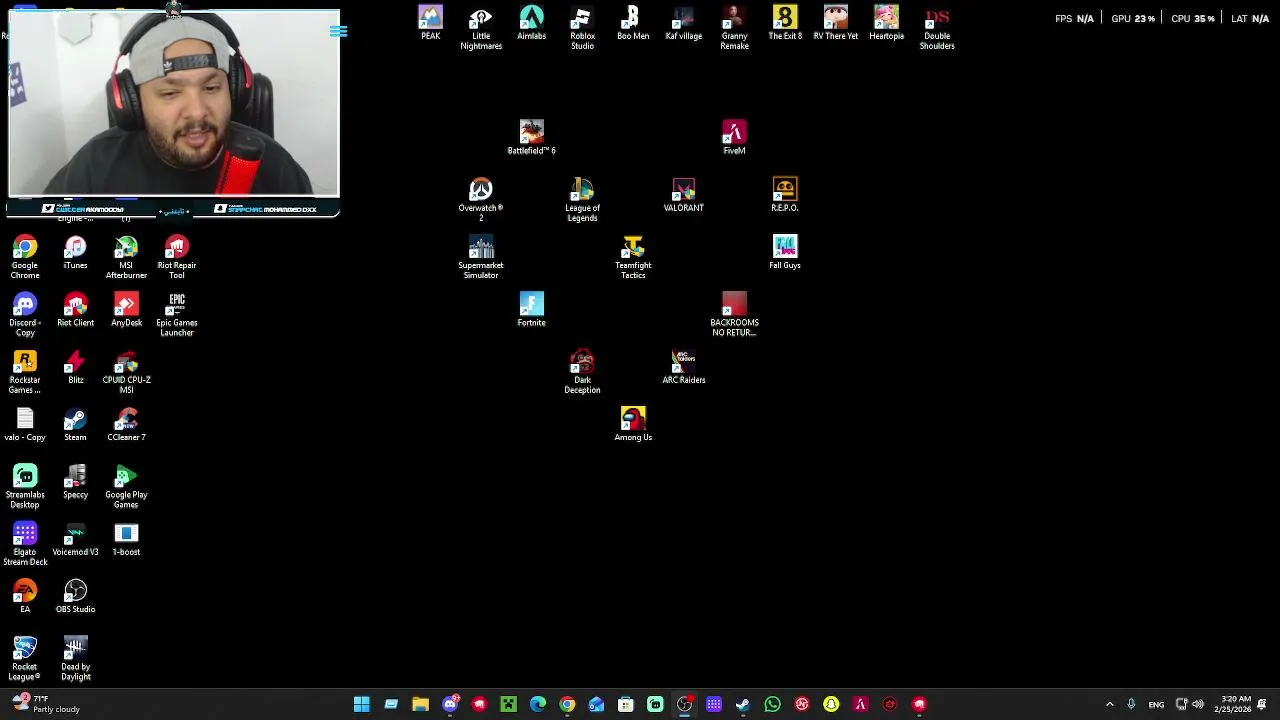This screenshot has width=1280, height=720.
Task: Select The Exit 8 game icon
Action: (785, 23)
